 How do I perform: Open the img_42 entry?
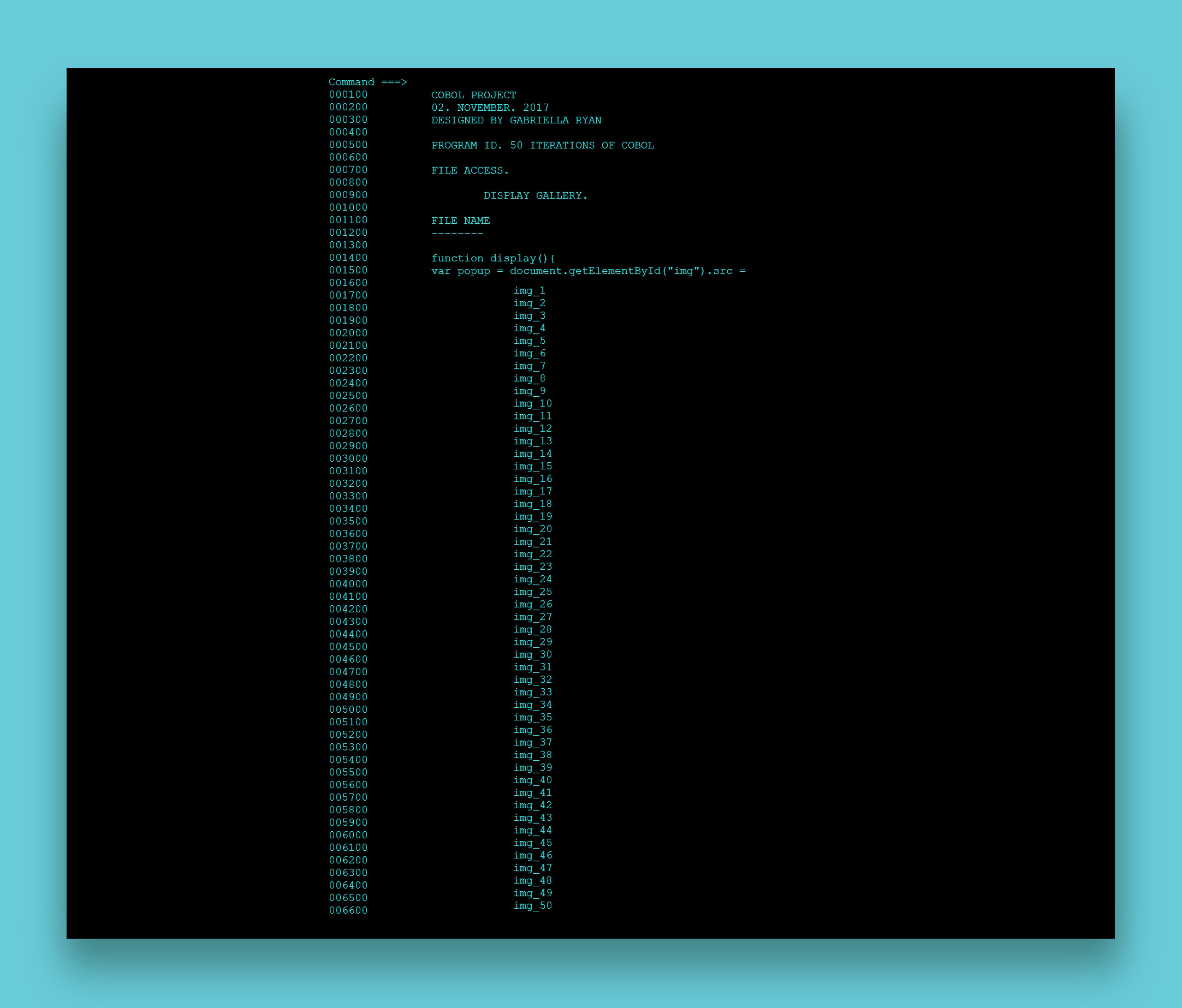[532, 805]
